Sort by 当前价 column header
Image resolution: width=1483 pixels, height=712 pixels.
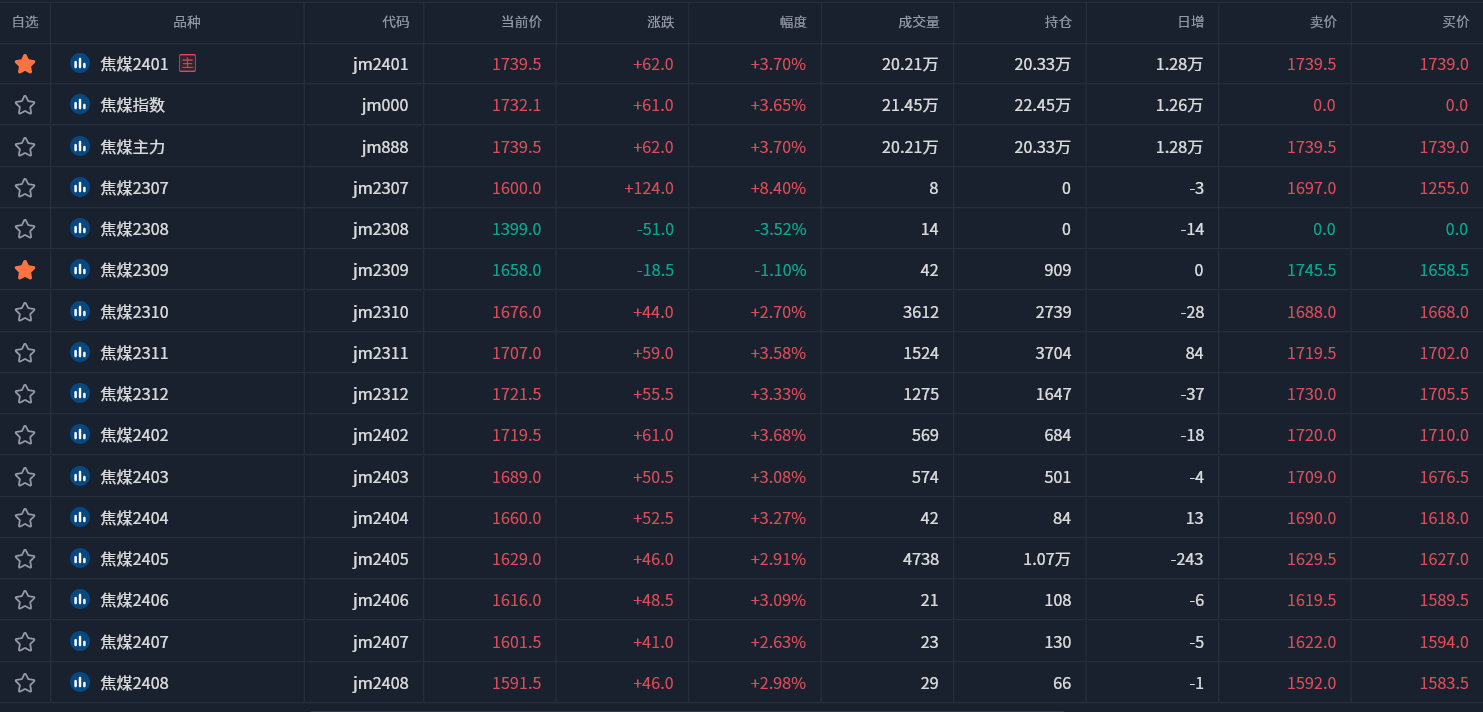click(x=521, y=22)
